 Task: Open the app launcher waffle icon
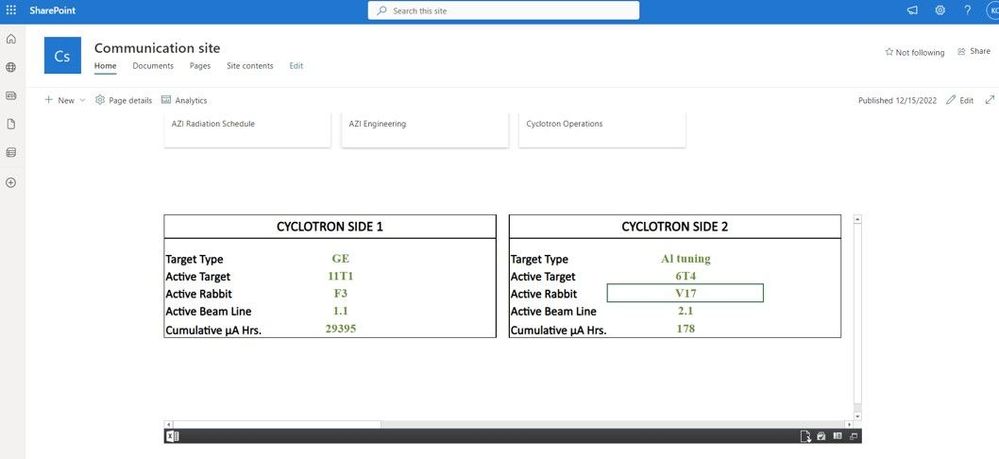[x=11, y=10]
